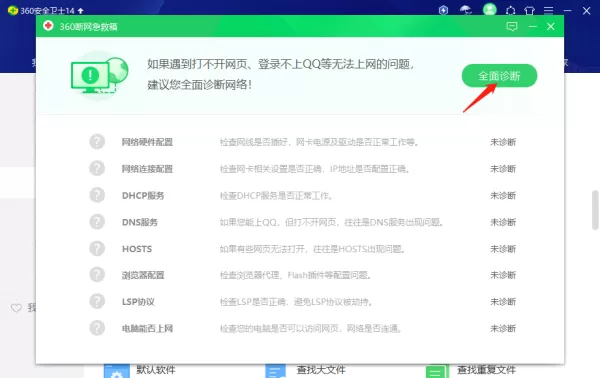This screenshot has height=378, width=600.
Task: Click 未诊断 status for 网络硬件配置
Action: tap(503, 142)
